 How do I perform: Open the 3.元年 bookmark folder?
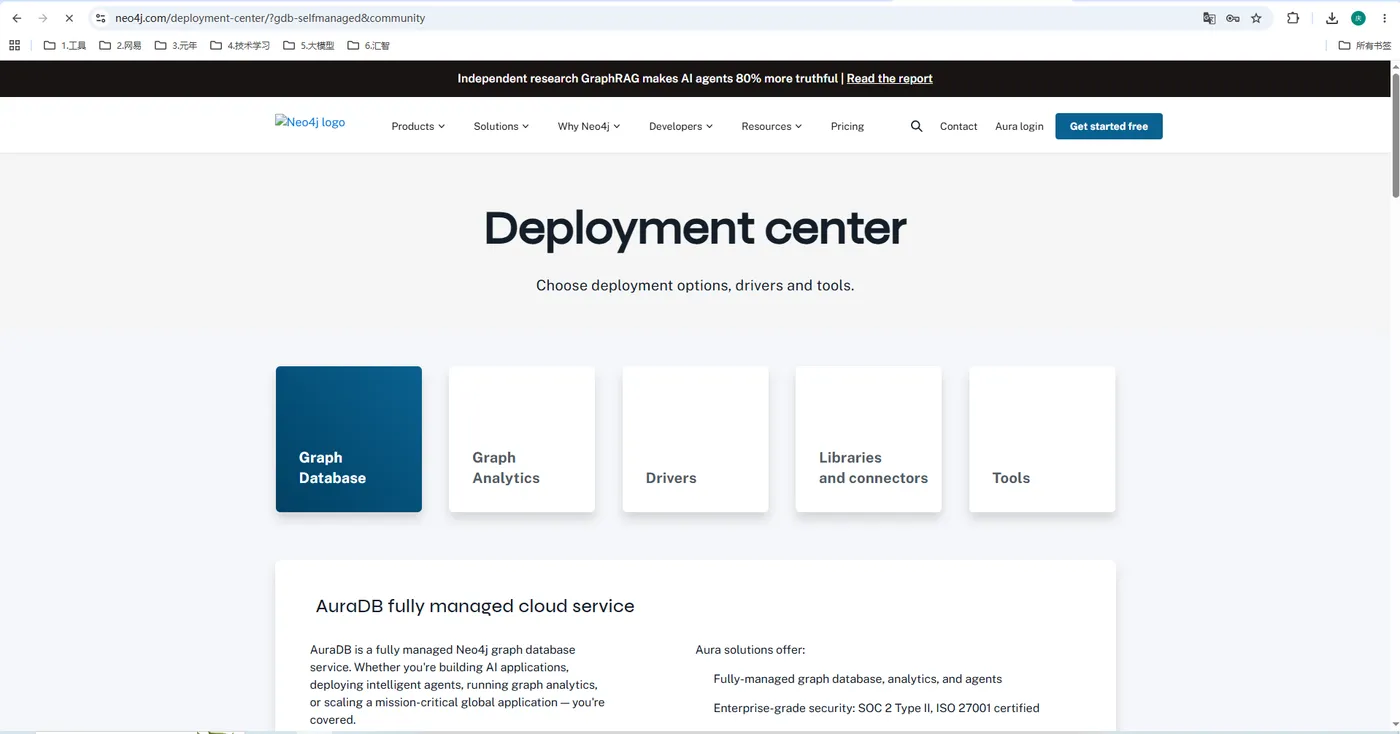[x=176, y=45]
